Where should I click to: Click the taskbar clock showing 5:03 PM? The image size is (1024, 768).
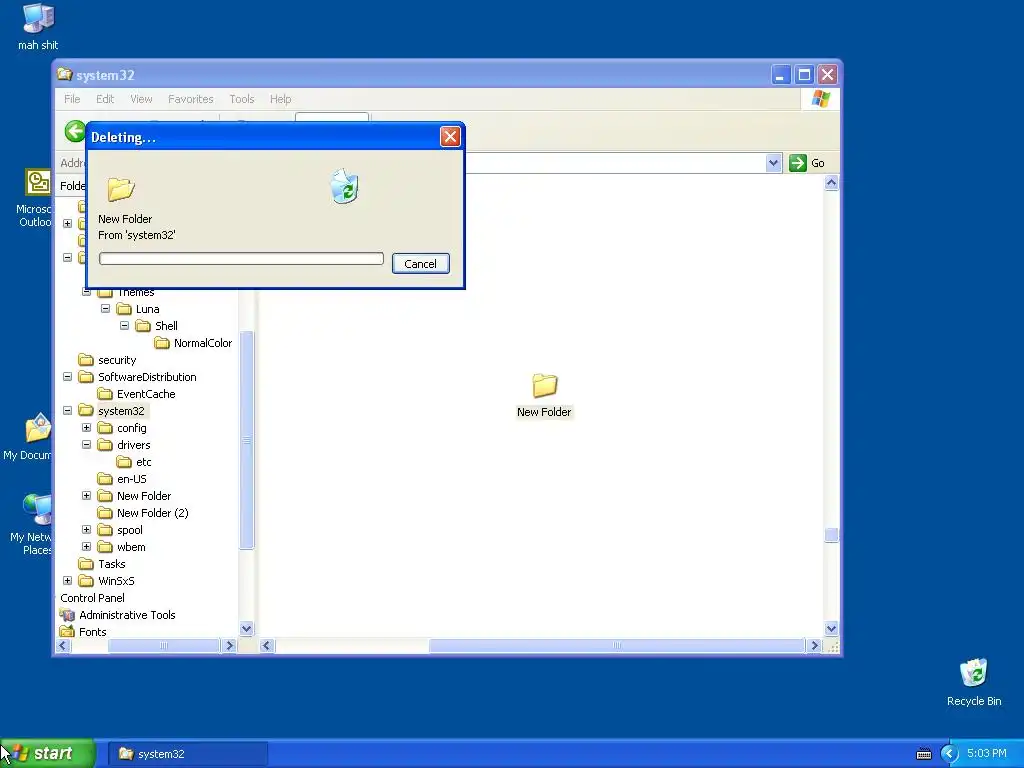coord(986,753)
